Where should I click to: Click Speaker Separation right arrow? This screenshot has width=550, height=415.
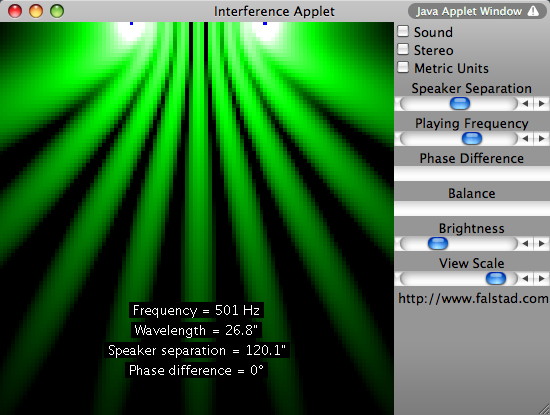pos(542,104)
